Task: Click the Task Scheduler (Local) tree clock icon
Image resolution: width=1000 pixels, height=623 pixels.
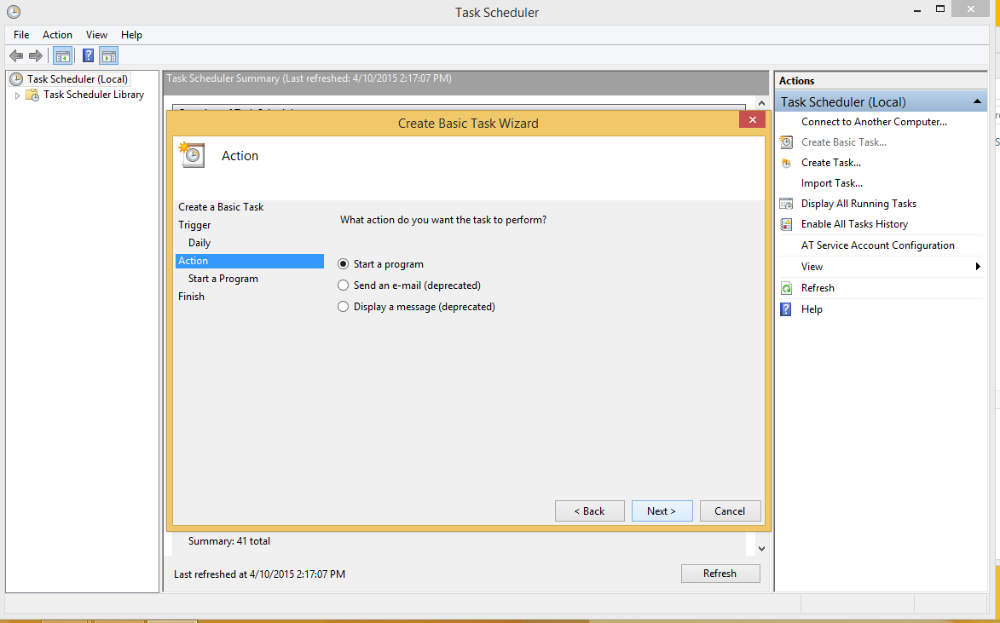Action: tap(17, 79)
